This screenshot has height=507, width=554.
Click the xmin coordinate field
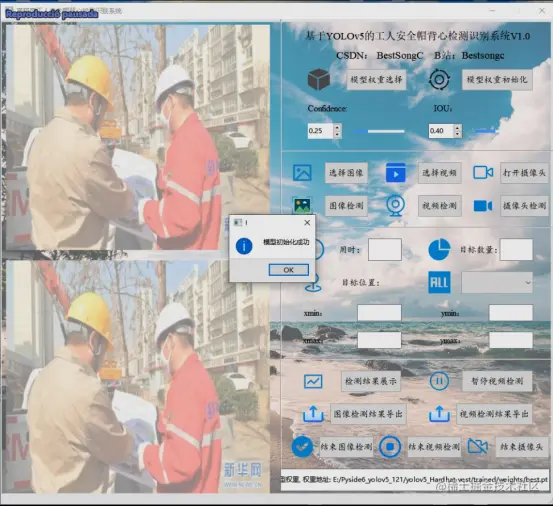tap(379, 313)
